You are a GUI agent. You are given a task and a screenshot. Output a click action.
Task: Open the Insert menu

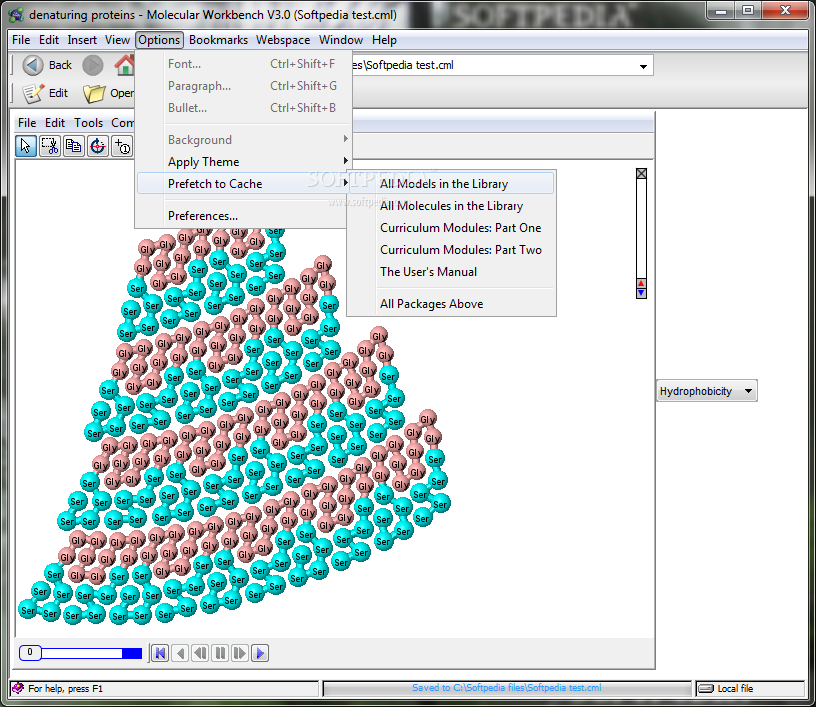click(x=82, y=40)
